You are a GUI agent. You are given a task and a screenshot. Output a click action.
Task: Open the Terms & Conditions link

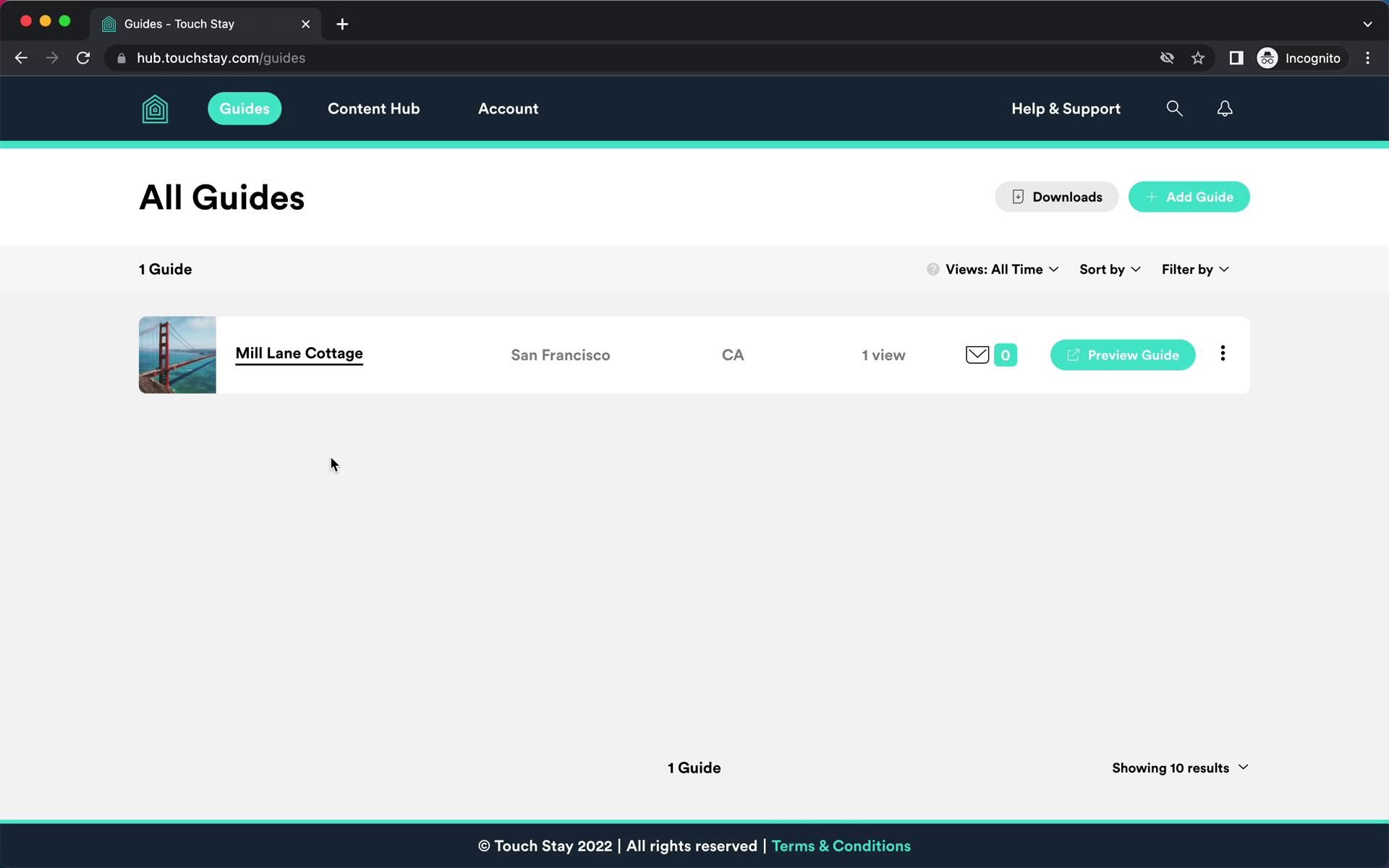[841, 846]
